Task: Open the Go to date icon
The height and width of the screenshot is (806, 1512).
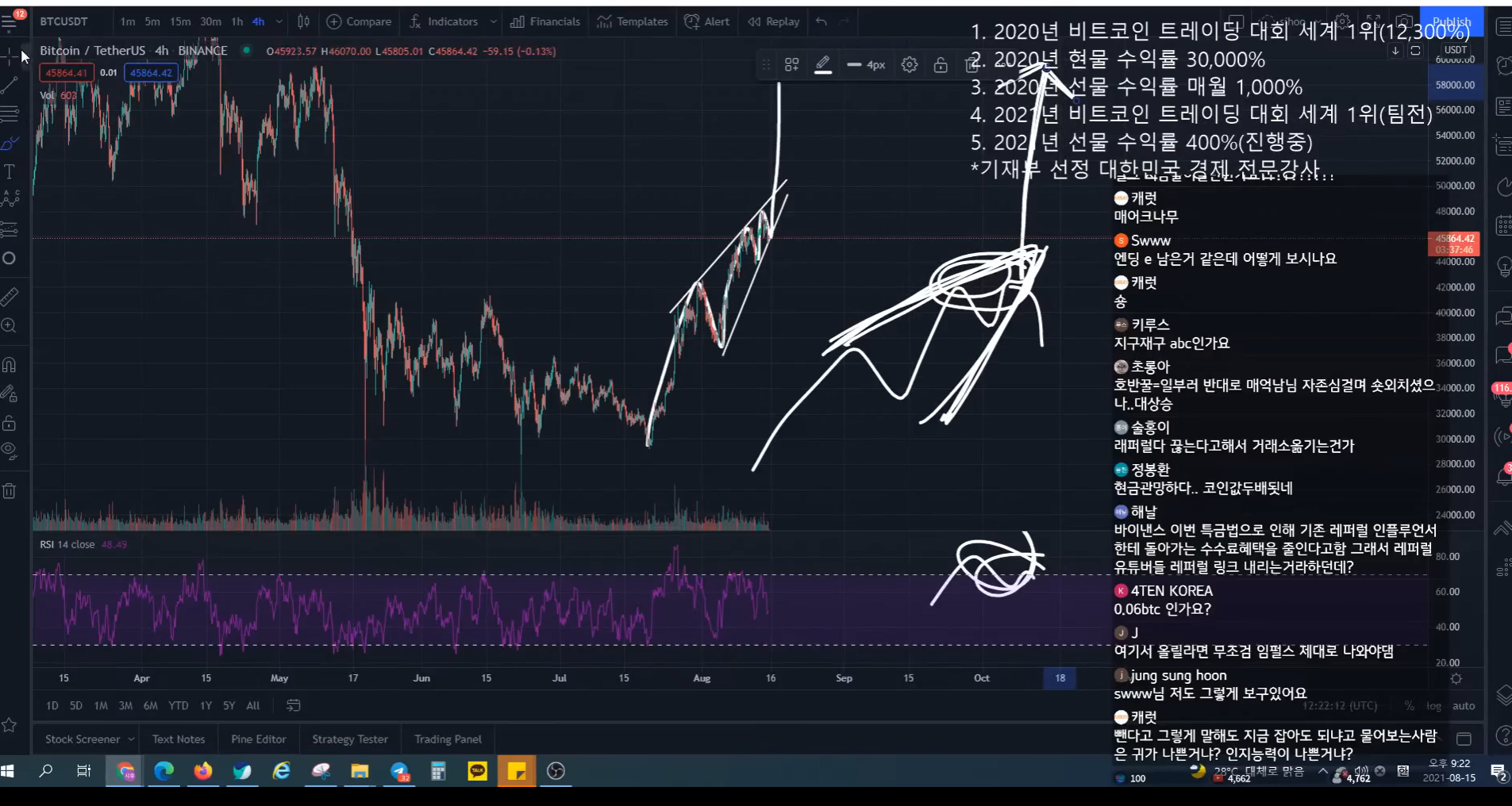Action: [293, 705]
